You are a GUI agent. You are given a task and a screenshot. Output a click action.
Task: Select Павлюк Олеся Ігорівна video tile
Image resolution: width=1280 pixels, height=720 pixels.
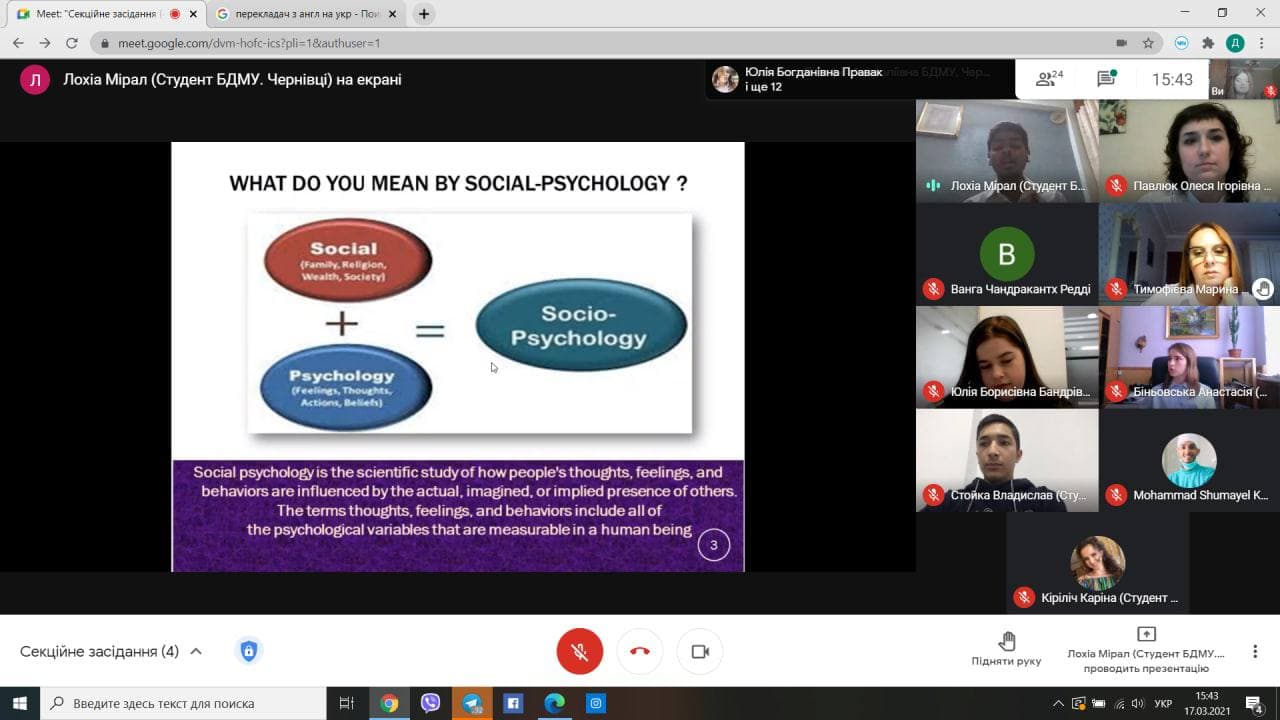point(1190,150)
